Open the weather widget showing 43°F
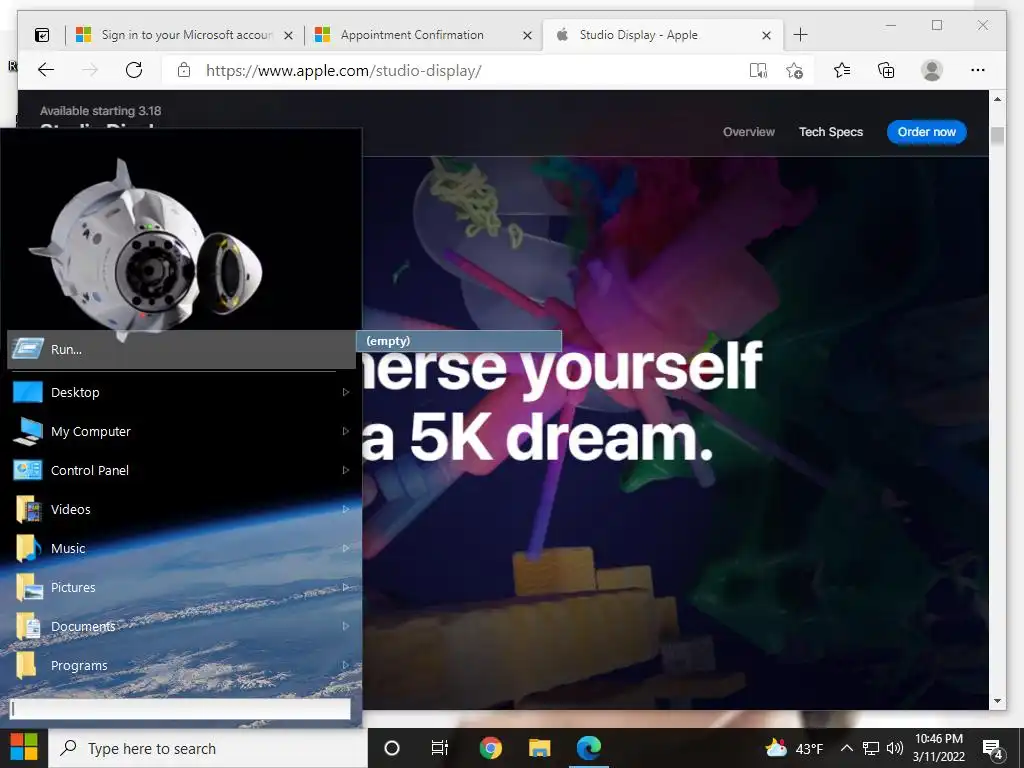Image resolution: width=1024 pixels, height=768 pixels. tap(793, 748)
